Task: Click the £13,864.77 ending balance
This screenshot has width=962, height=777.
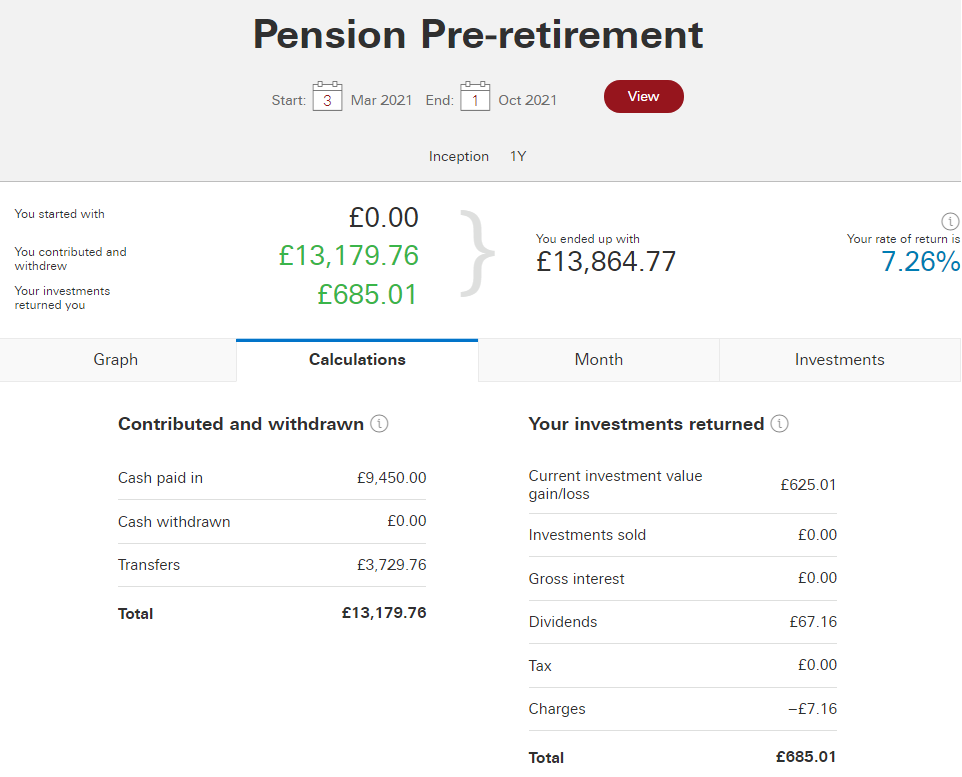Action: point(606,262)
